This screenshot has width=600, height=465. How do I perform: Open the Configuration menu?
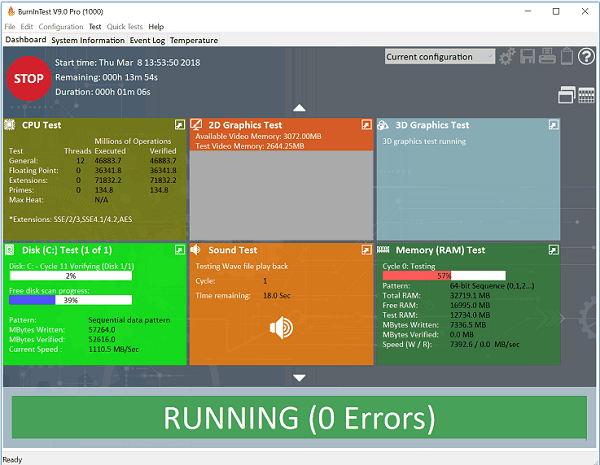(61, 27)
